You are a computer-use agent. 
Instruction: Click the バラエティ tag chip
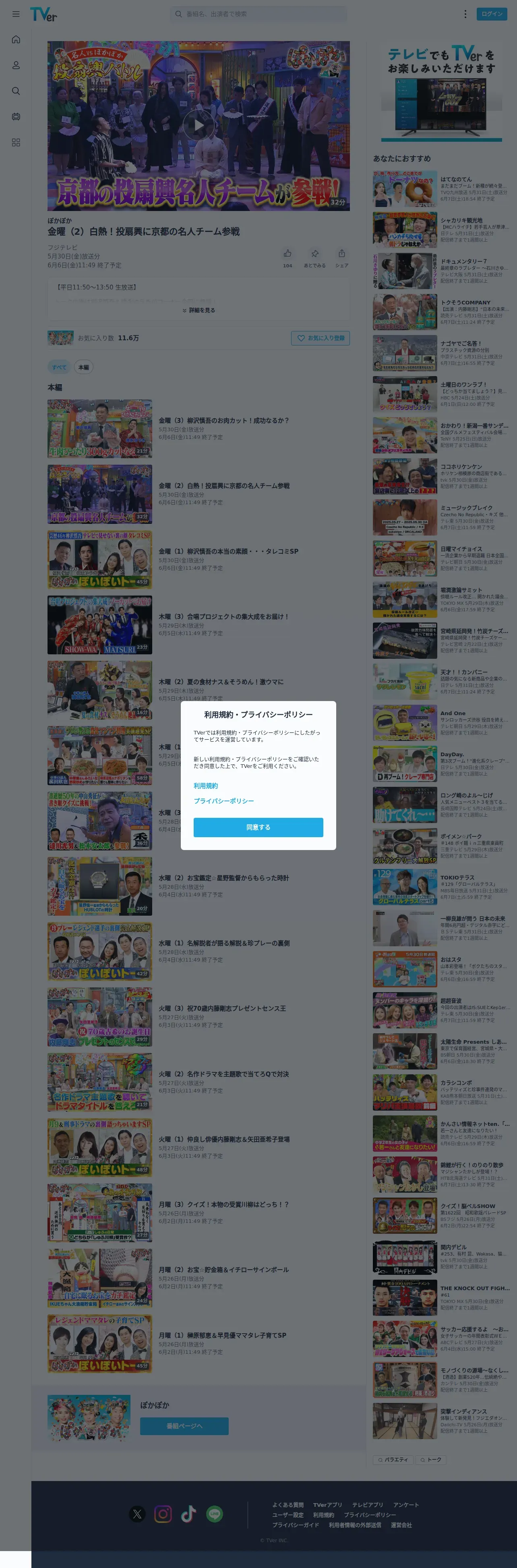(x=393, y=1460)
